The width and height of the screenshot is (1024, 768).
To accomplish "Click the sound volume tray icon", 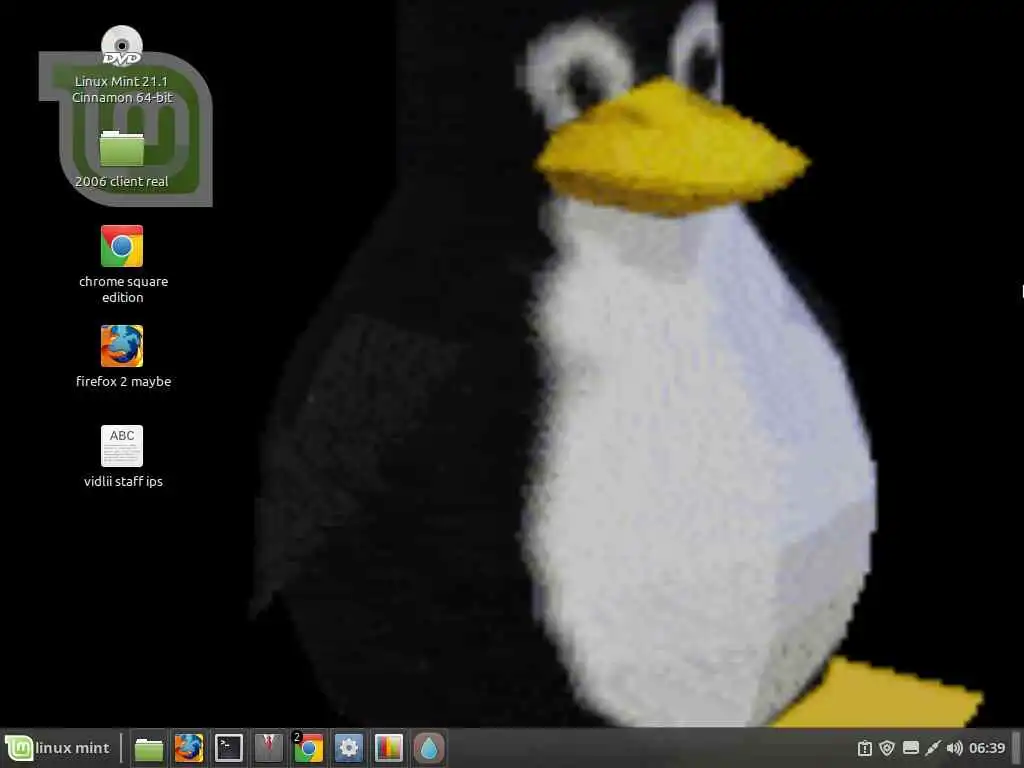I will click(x=954, y=748).
